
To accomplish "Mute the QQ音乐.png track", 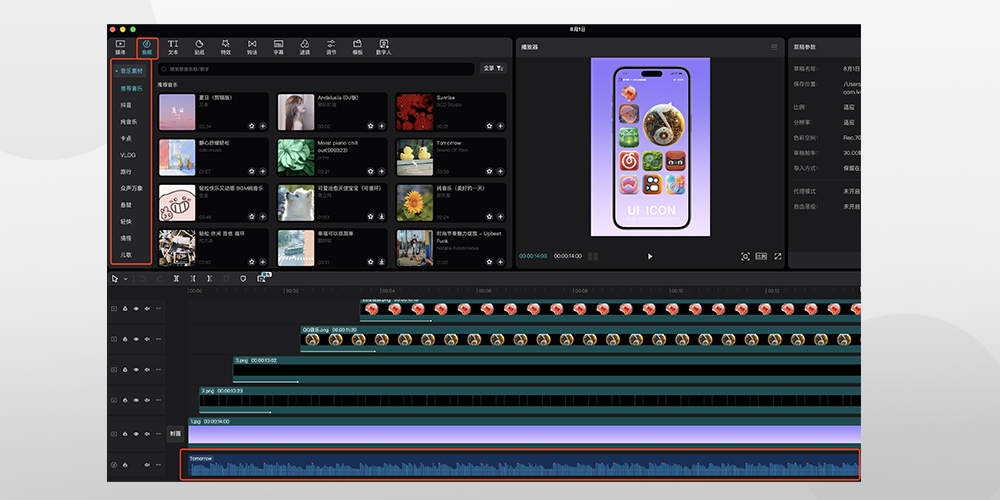I will pyautogui.click(x=147, y=339).
